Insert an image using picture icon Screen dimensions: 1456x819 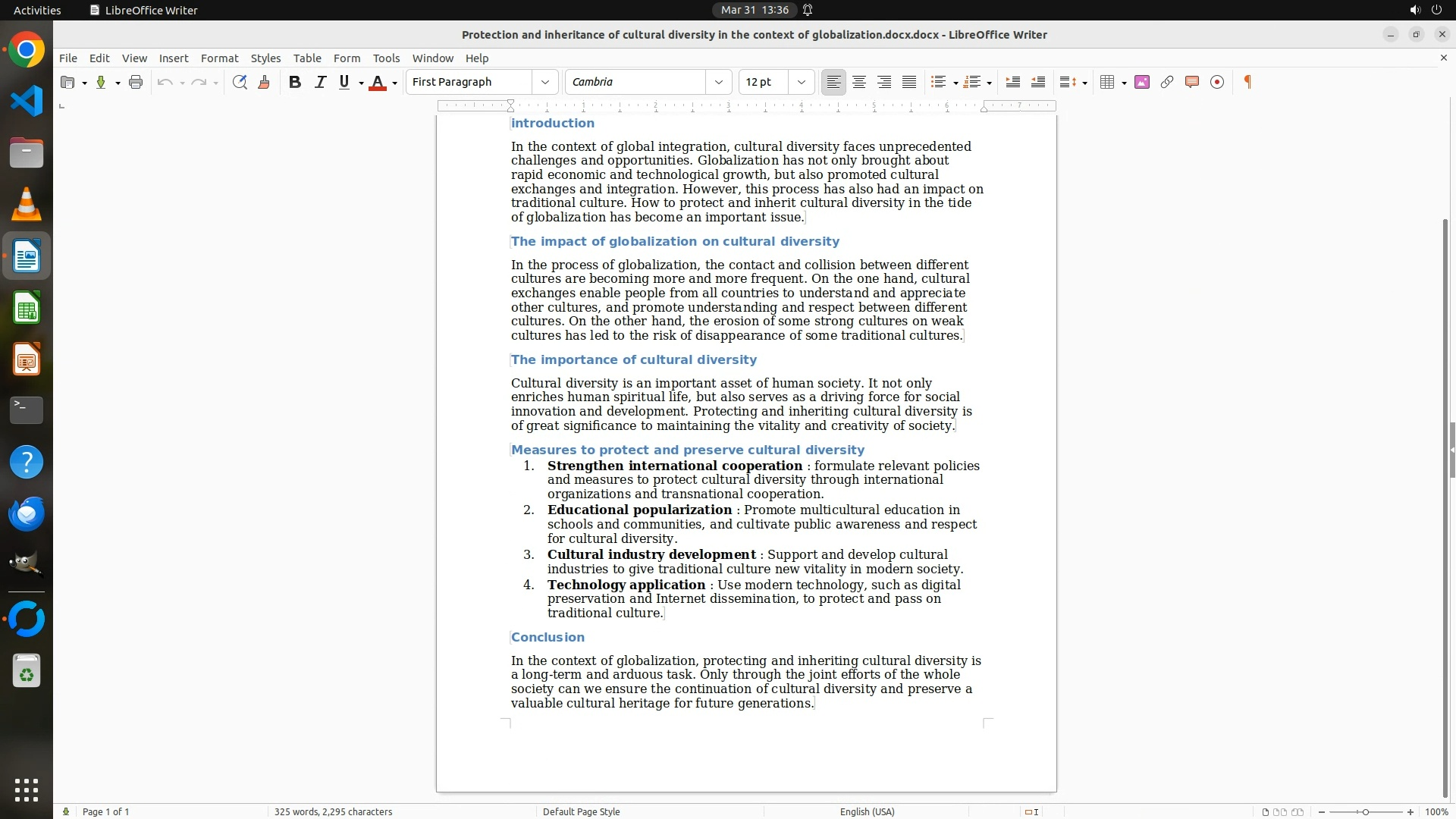[x=1142, y=82]
